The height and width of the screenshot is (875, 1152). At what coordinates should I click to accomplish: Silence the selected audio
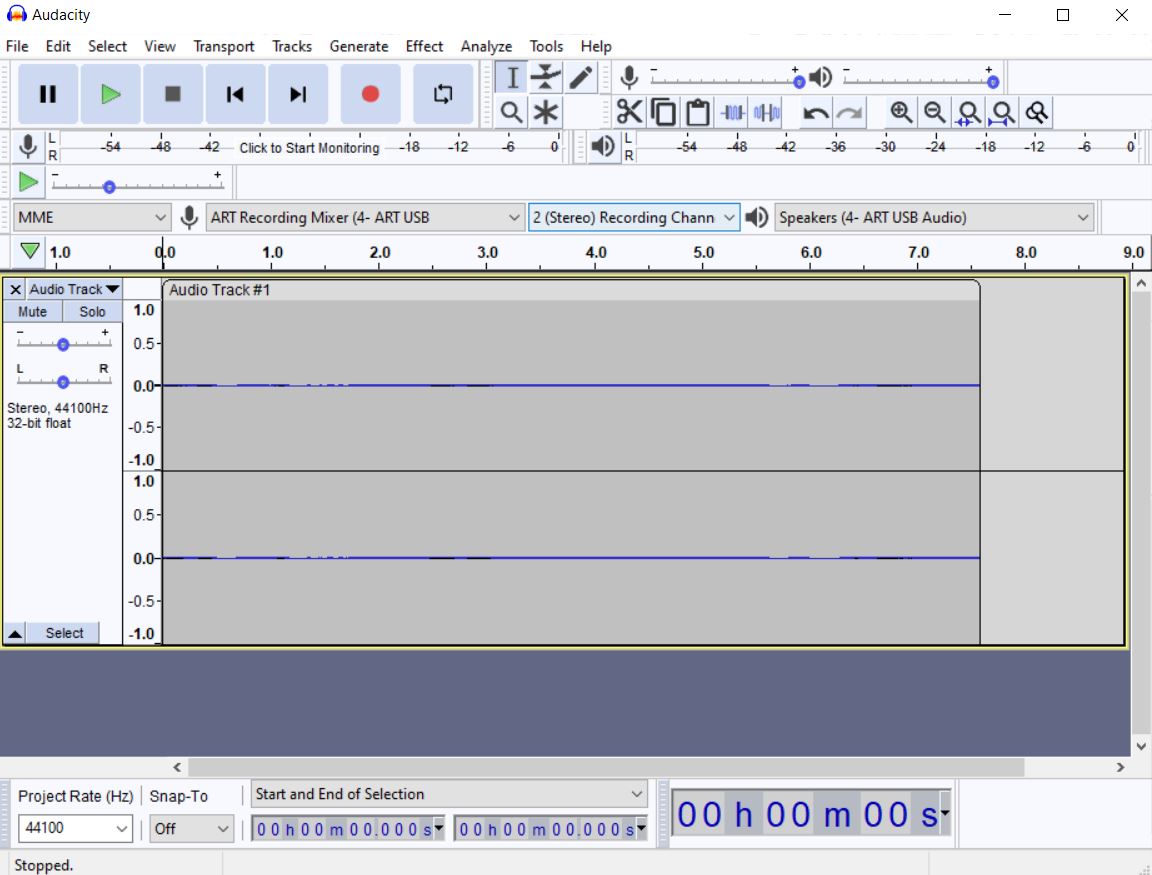tap(766, 112)
